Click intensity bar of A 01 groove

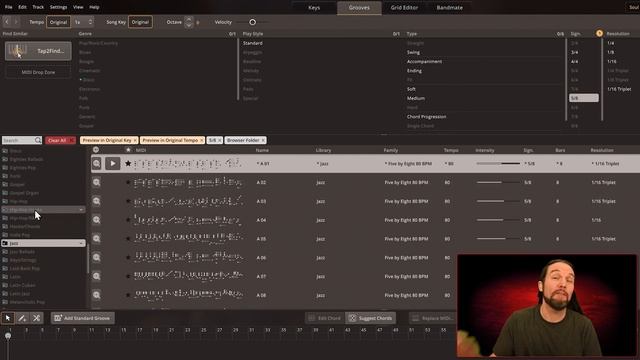point(498,164)
